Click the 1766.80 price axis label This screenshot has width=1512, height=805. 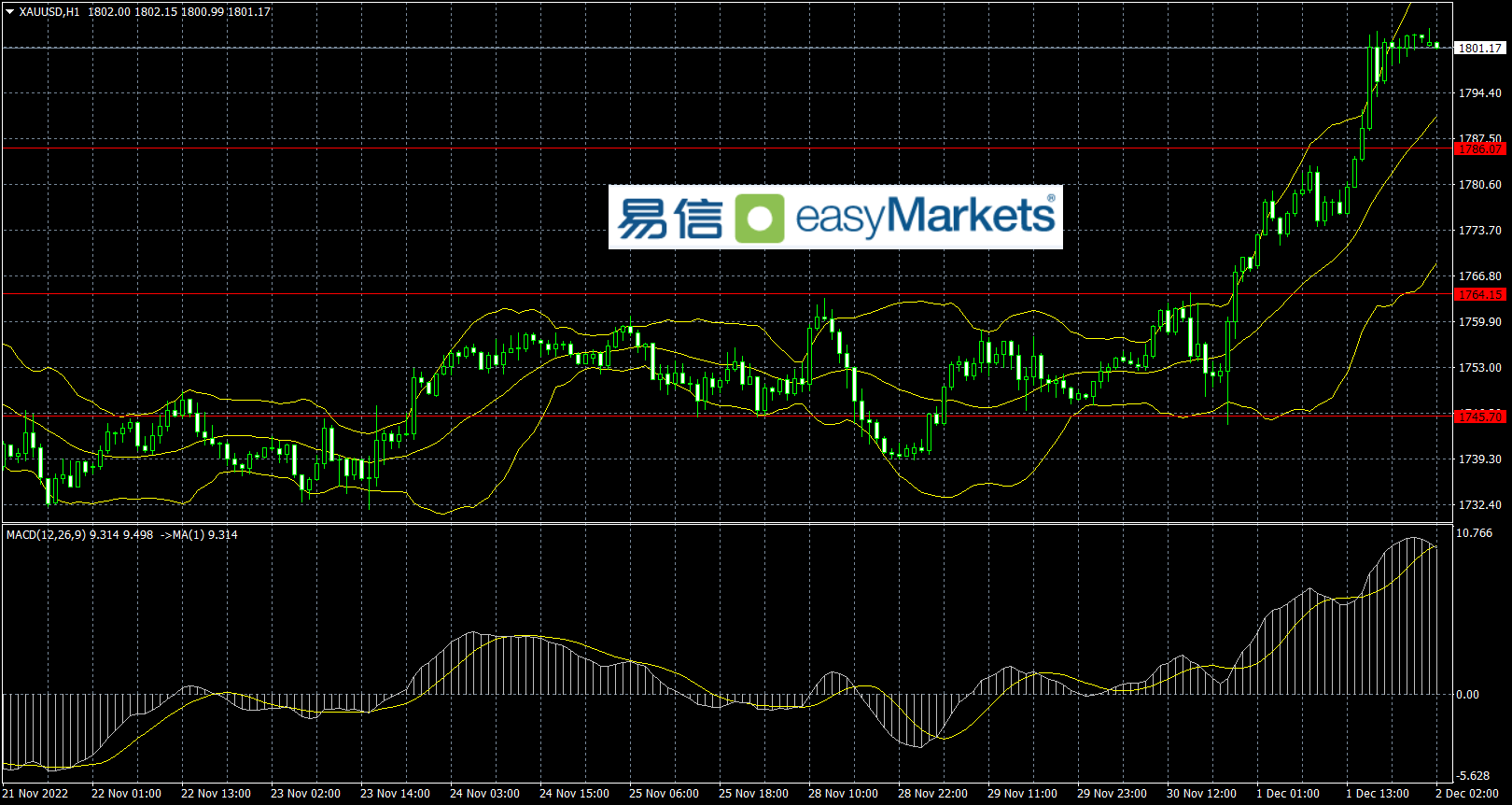pyautogui.click(x=1480, y=276)
